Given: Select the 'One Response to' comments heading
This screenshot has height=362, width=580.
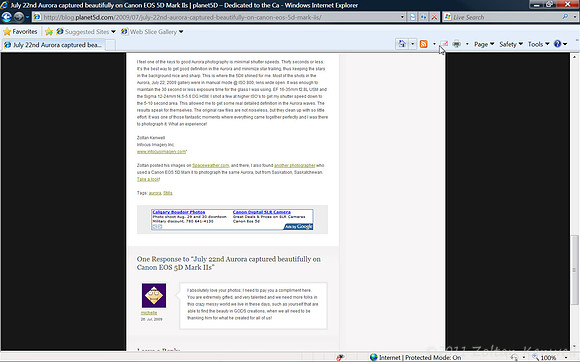Looking at the screenshot, I should [x=229, y=263].
